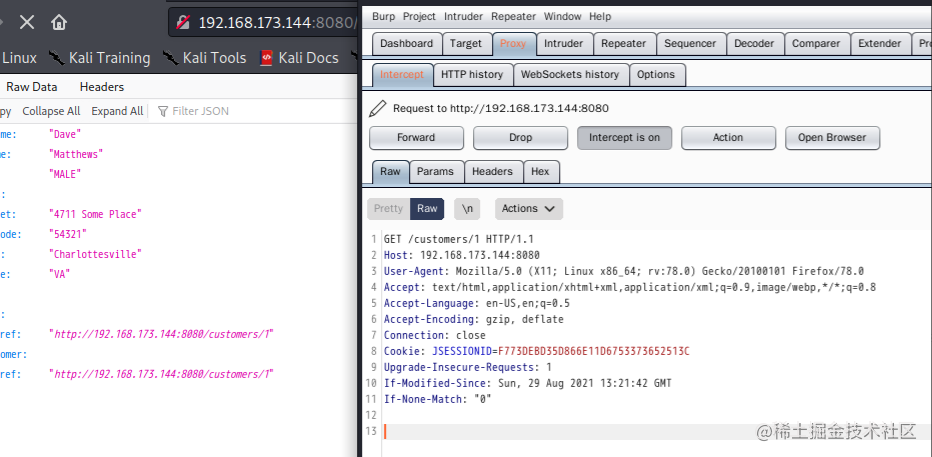Image resolution: width=932 pixels, height=457 pixels.
Task: Click the Firefox address bar URL
Action: [x=277, y=23]
